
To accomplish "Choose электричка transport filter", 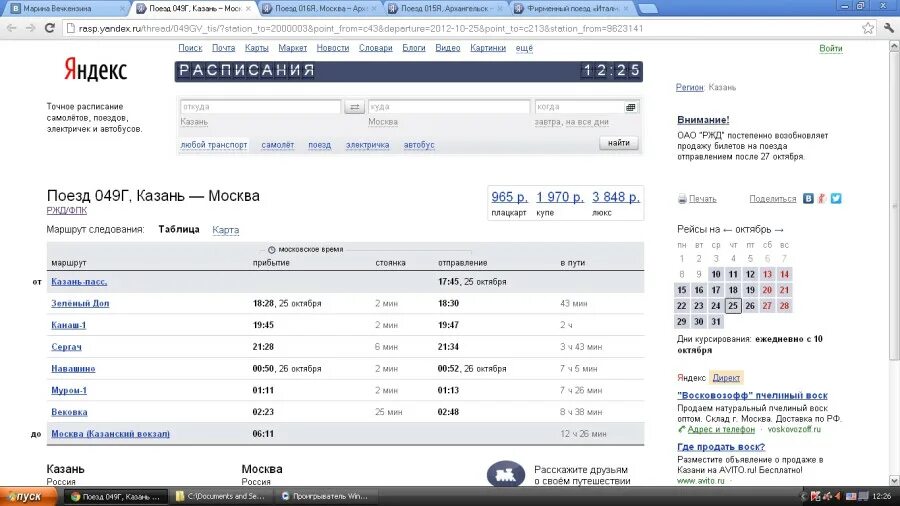I will (367, 145).
